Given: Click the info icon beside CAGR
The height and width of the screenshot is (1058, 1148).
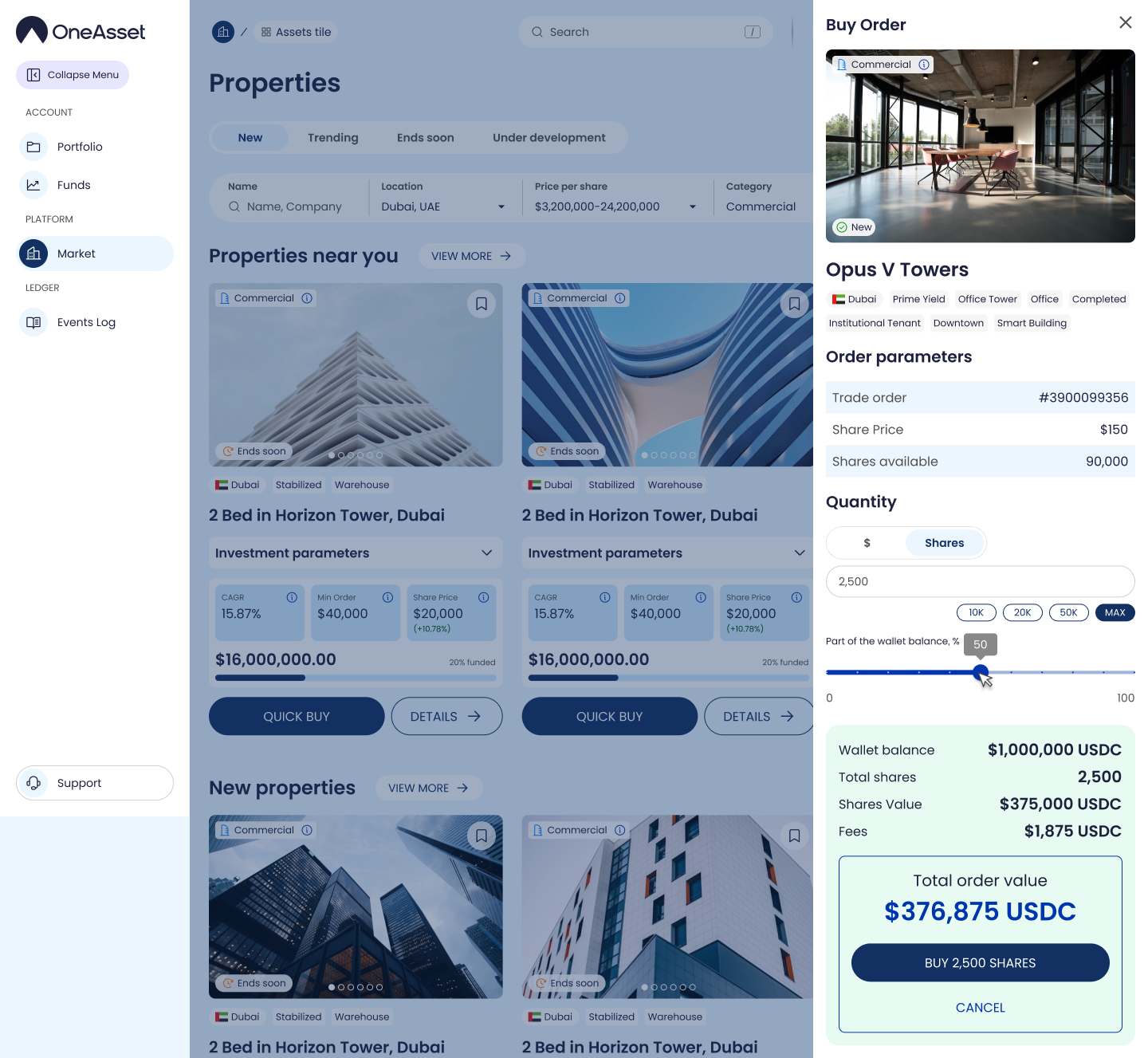Looking at the screenshot, I should [292, 597].
